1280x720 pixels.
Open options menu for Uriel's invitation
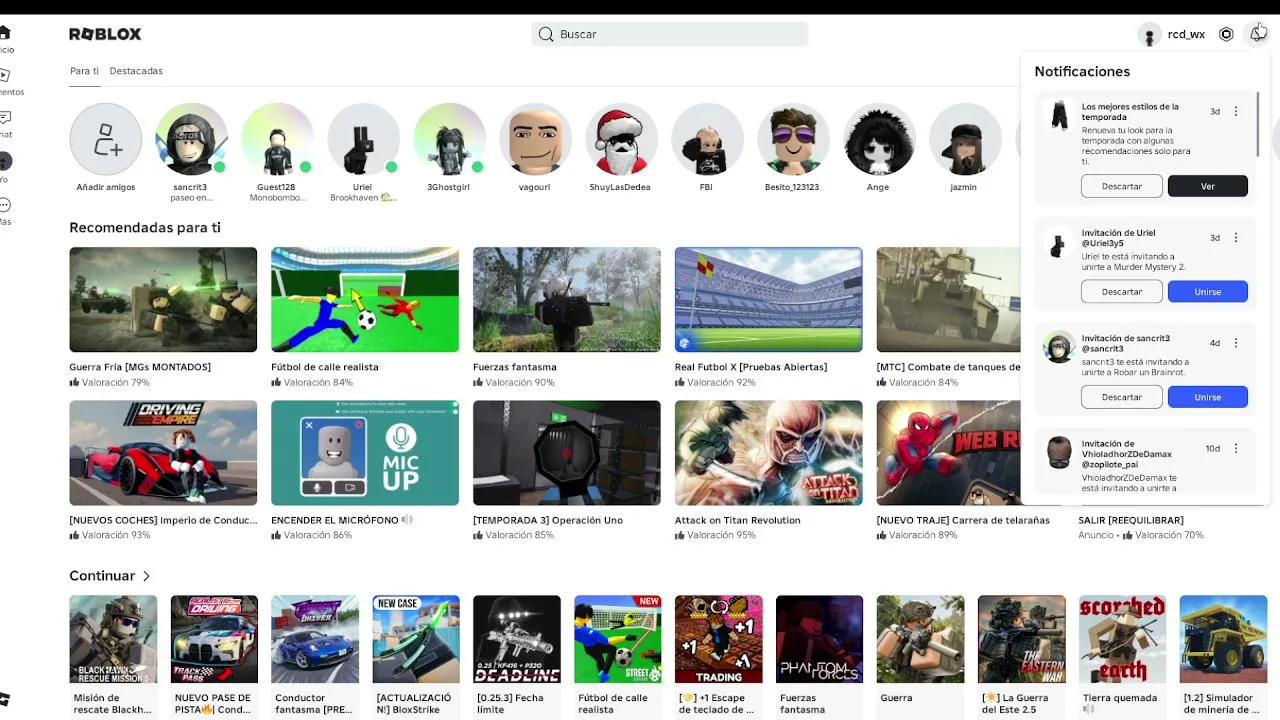click(x=1236, y=238)
